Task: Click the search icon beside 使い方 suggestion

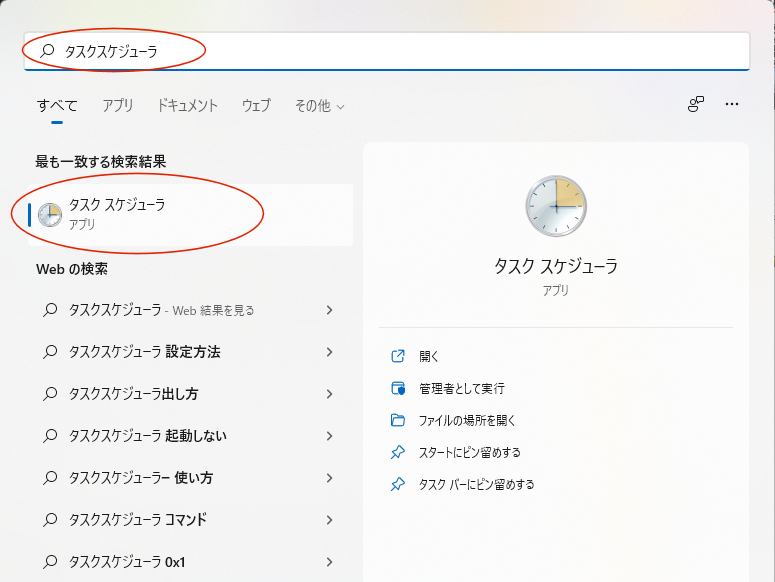Action: (50, 478)
